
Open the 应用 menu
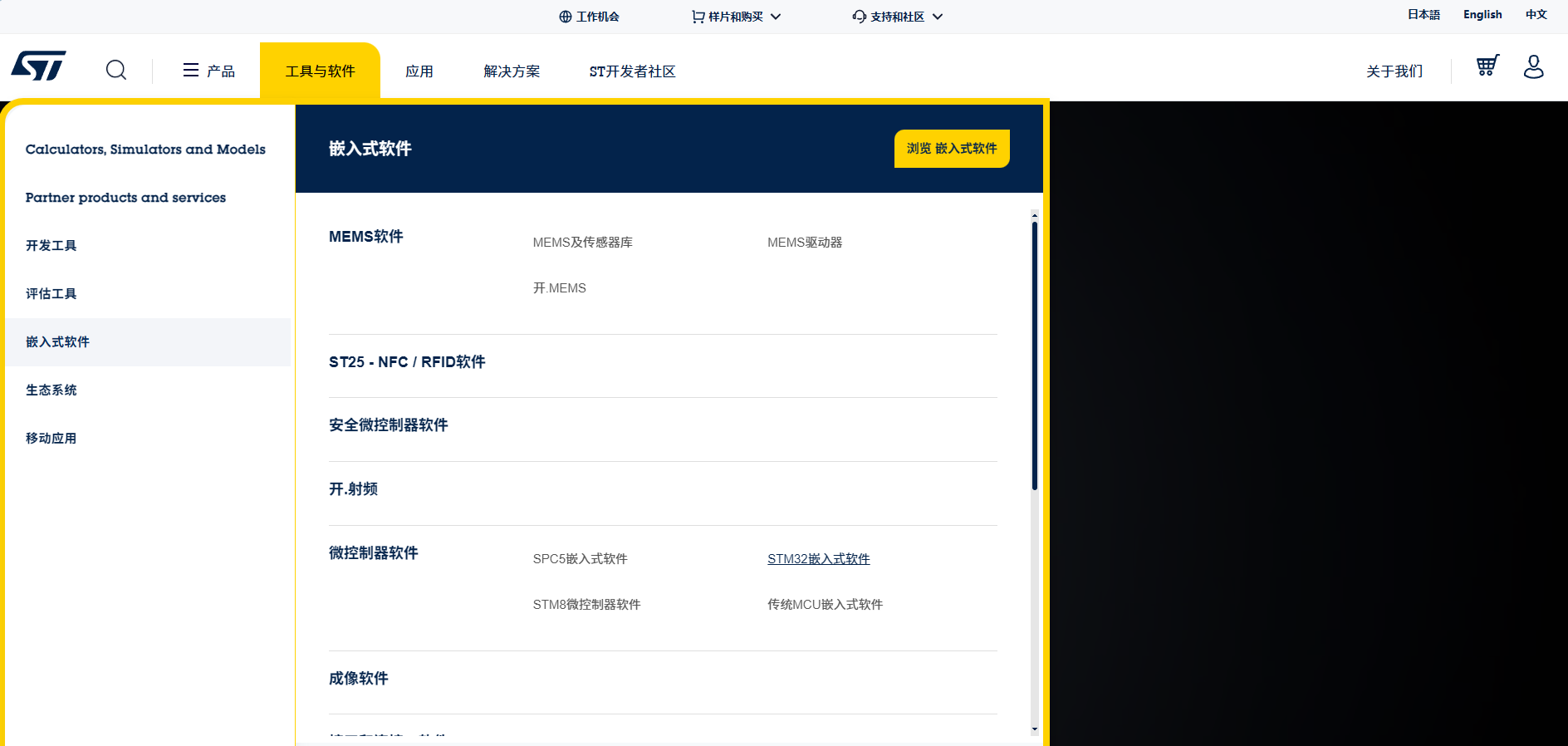pyautogui.click(x=419, y=71)
